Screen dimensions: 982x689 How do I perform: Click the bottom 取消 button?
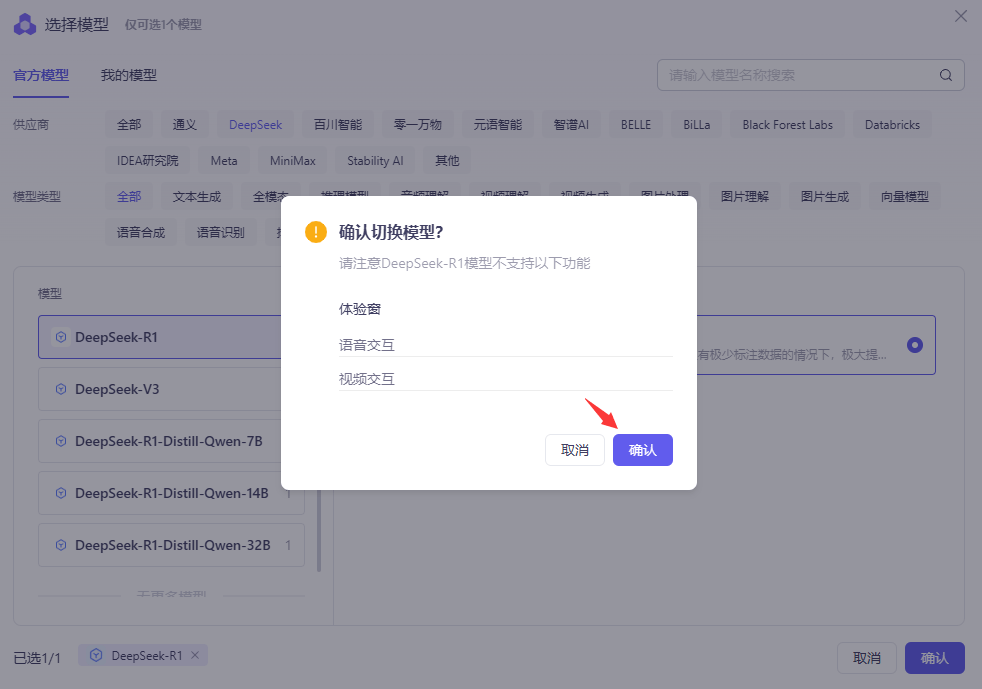point(867,658)
